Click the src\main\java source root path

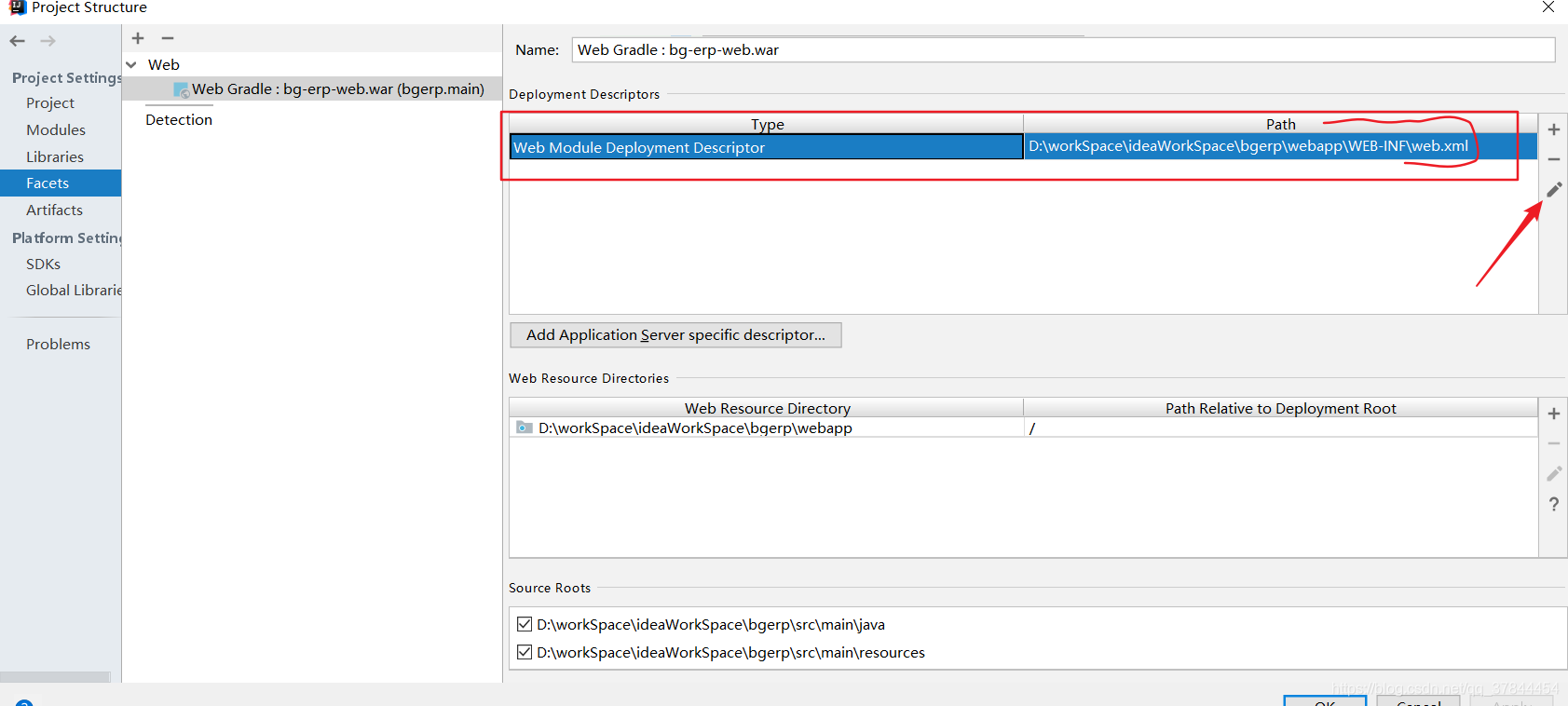(x=711, y=624)
